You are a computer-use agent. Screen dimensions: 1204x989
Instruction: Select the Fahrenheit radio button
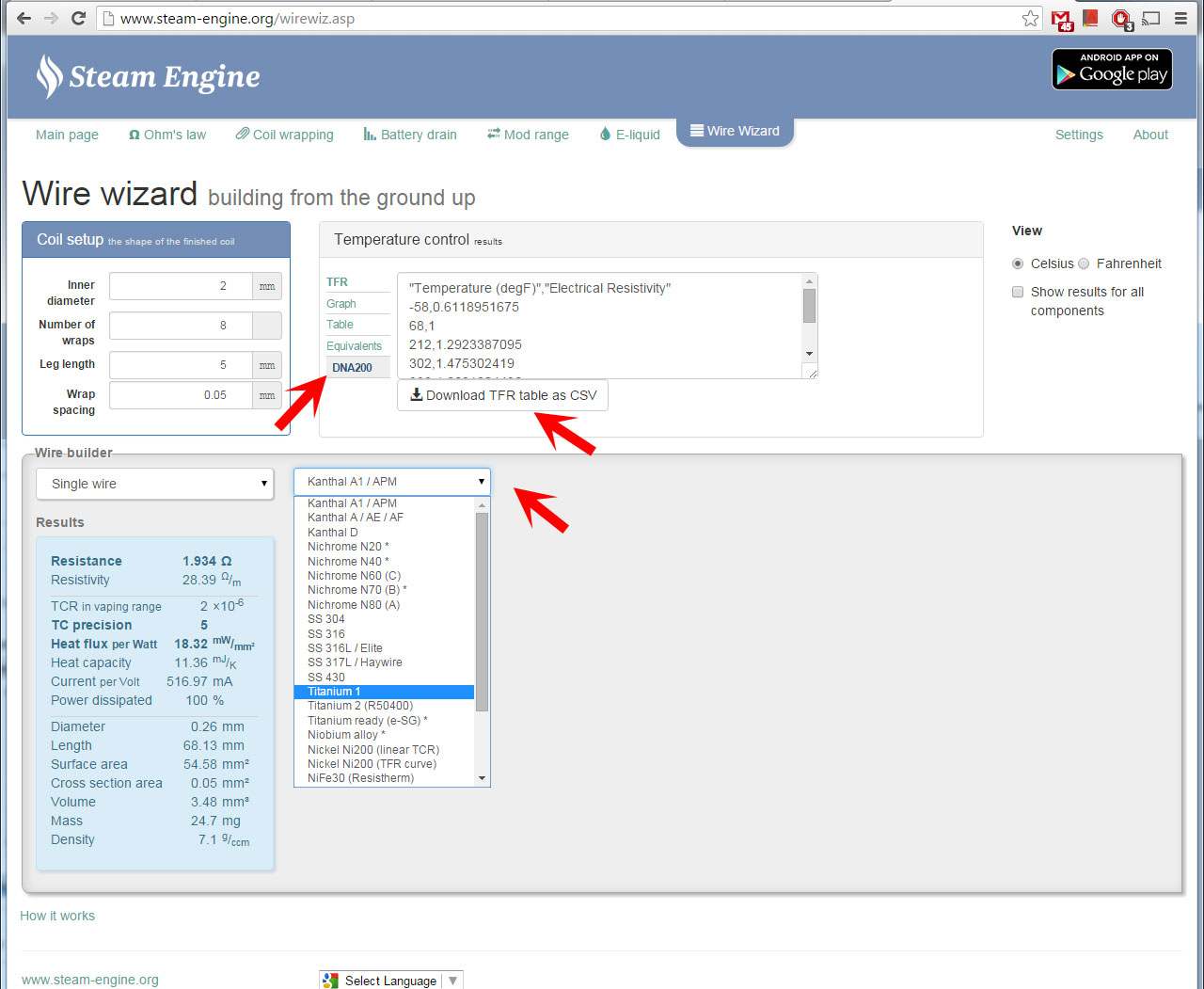(x=1084, y=263)
